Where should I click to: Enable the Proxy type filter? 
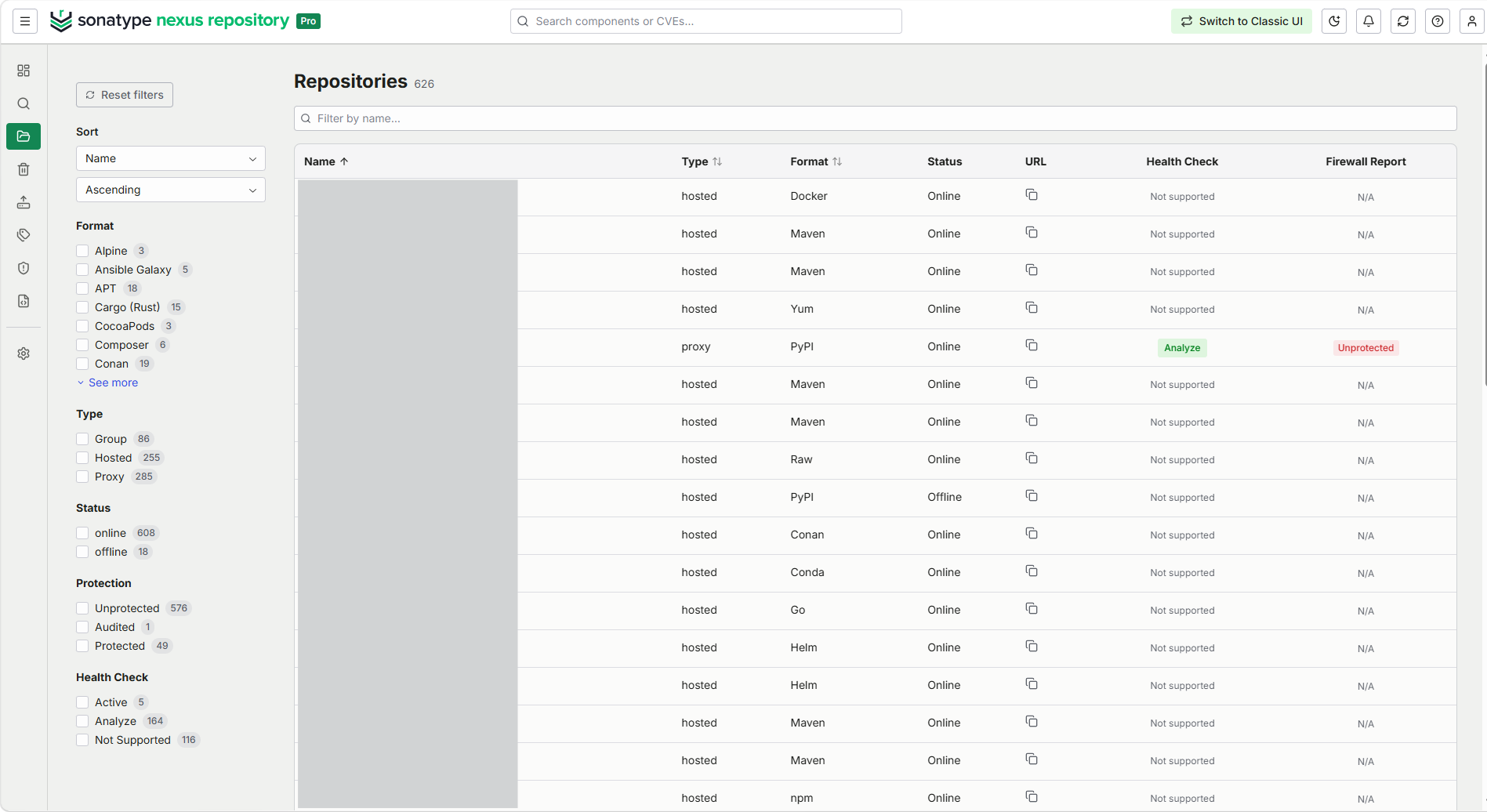click(x=82, y=477)
